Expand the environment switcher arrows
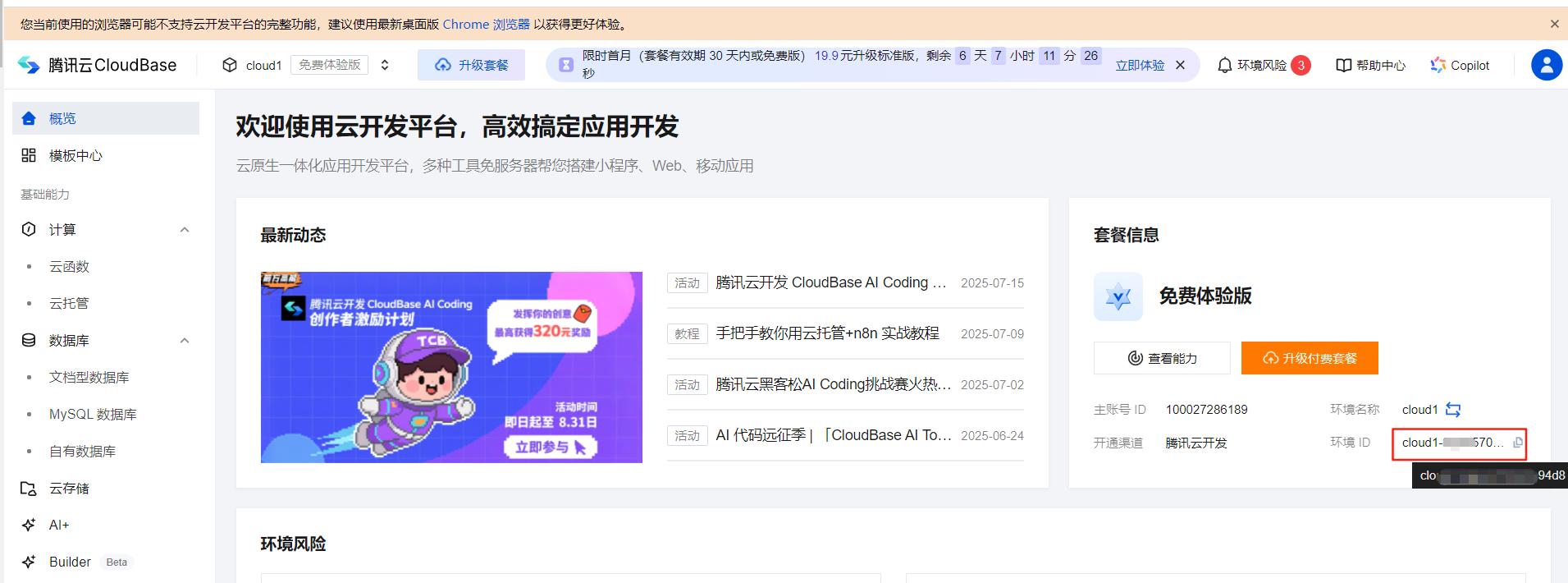Viewport: 1568px width, 583px height. pyautogui.click(x=385, y=65)
